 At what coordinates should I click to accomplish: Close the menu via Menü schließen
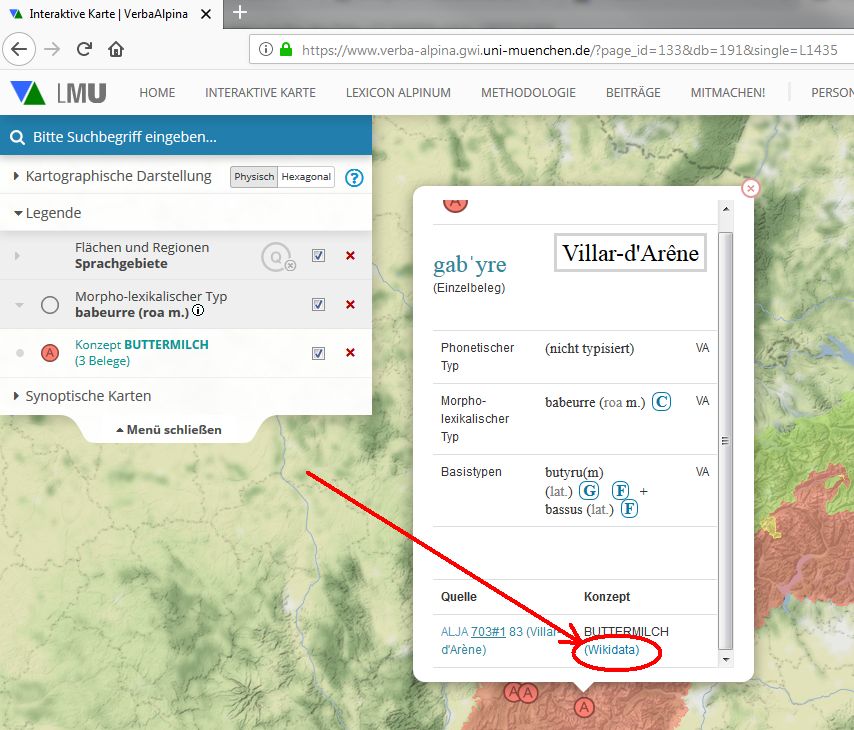pos(169,430)
